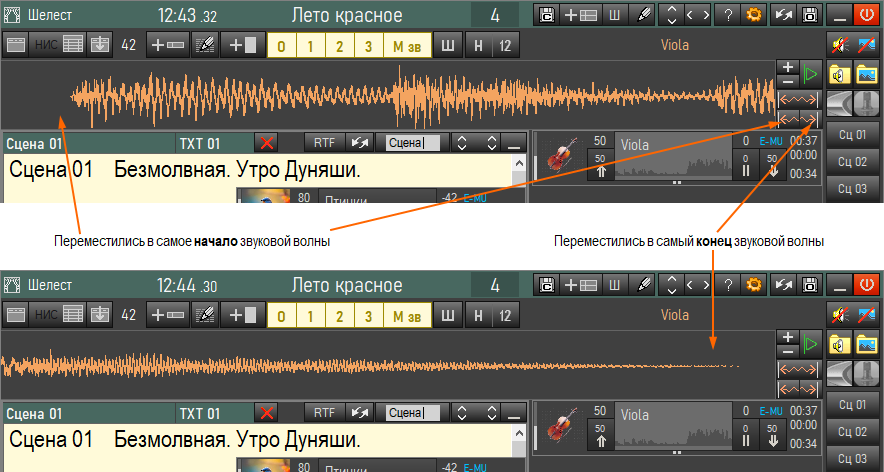Open Сц 02 scene button, 12:43 window
884x472 pixels.
pos(852,162)
